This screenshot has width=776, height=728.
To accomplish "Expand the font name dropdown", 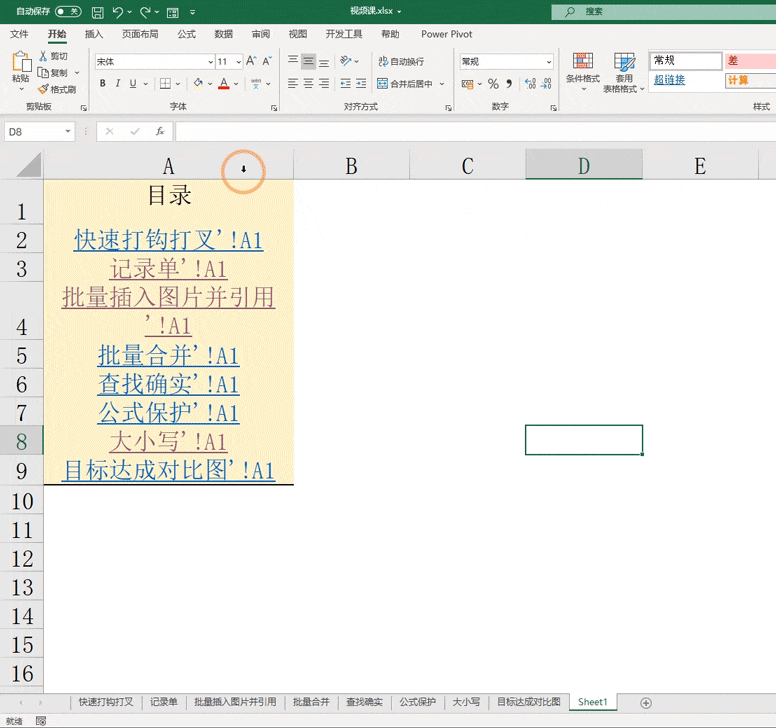I will coord(210,61).
